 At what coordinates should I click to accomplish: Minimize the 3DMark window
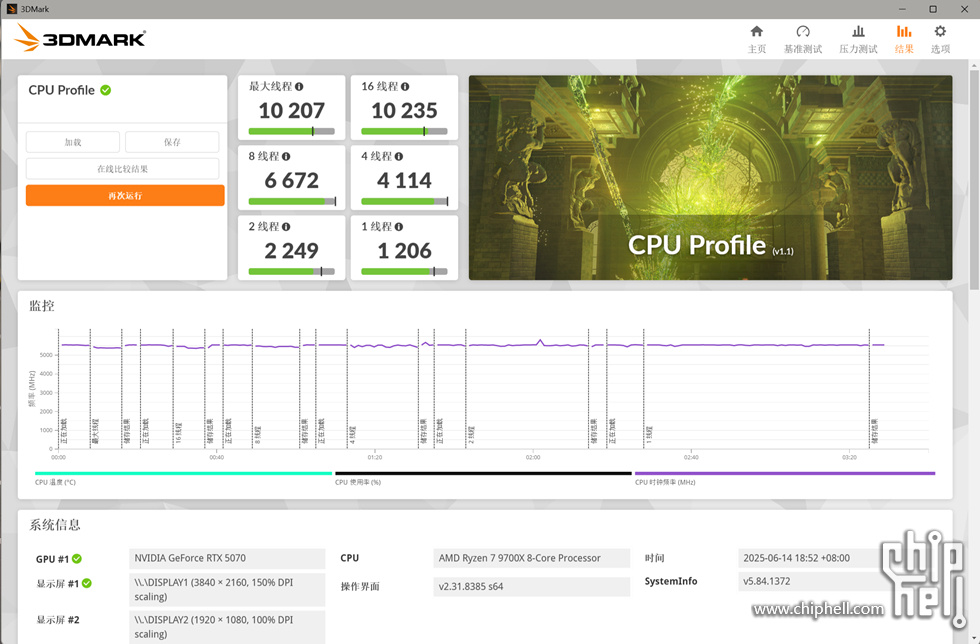tap(902, 9)
